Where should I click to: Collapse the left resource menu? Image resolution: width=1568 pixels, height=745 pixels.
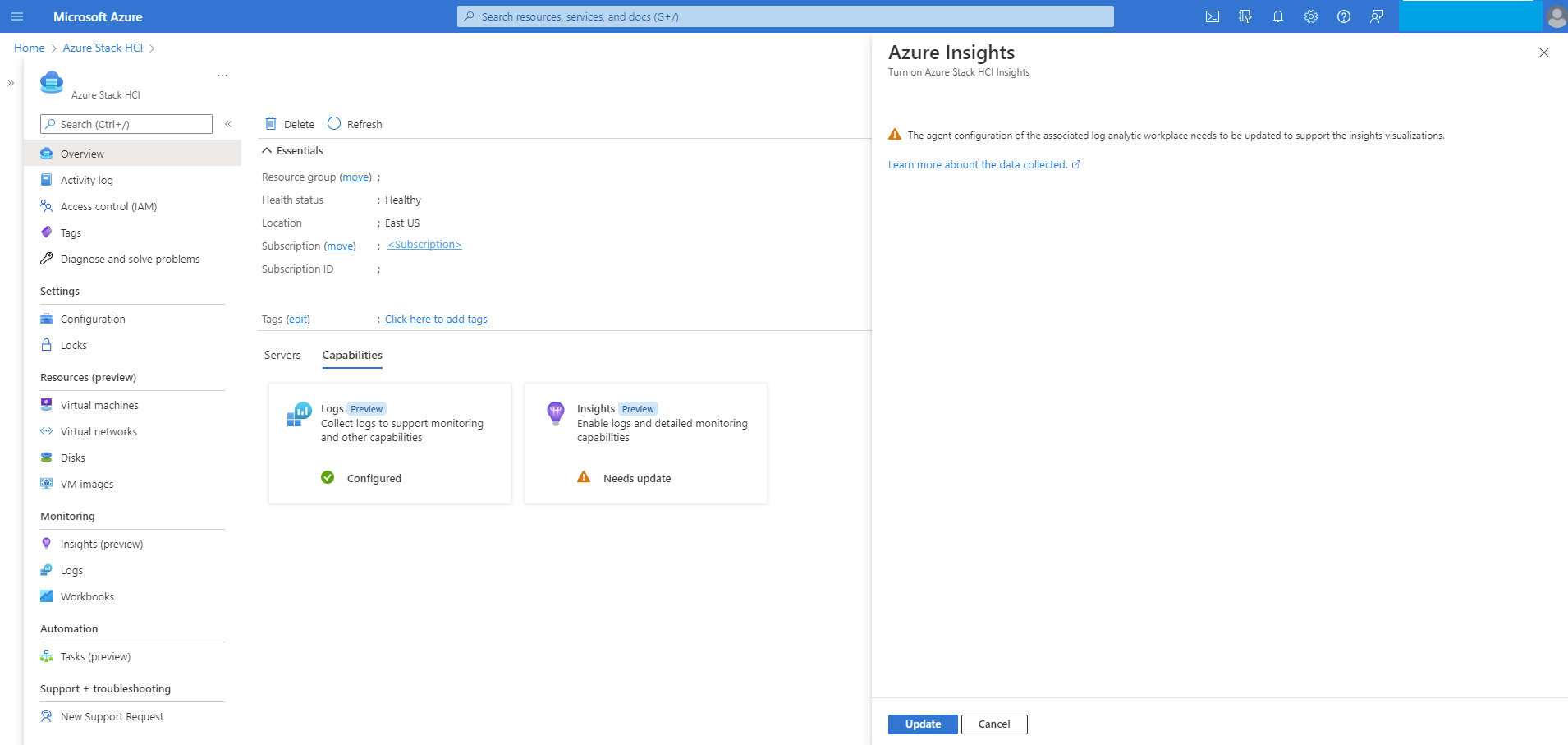click(x=228, y=124)
